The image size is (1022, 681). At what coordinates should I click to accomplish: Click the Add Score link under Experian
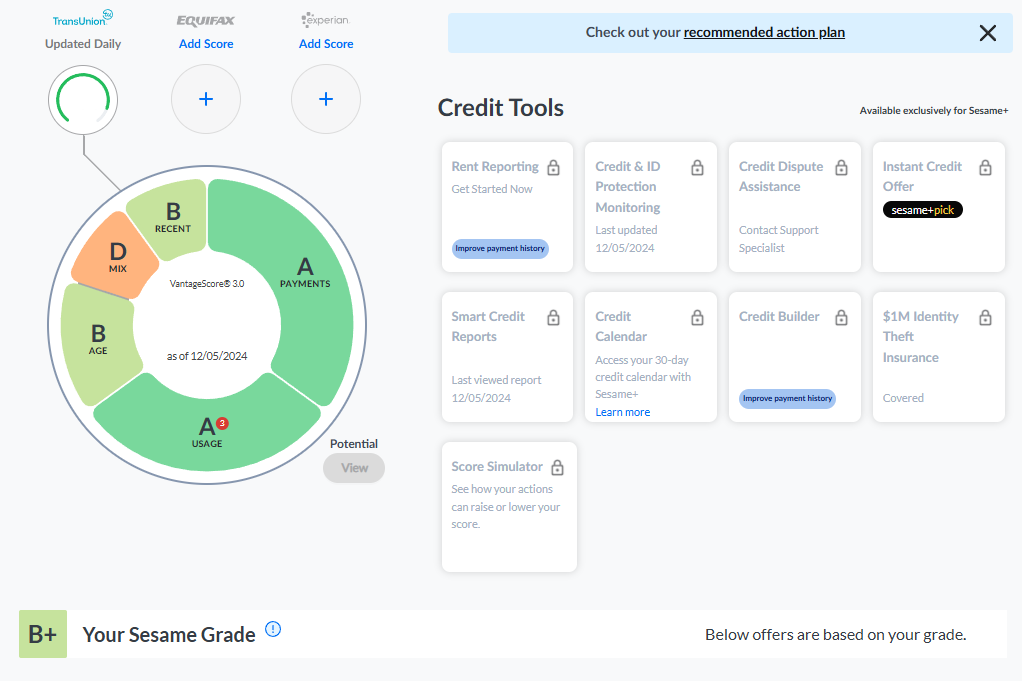[x=326, y=44]
